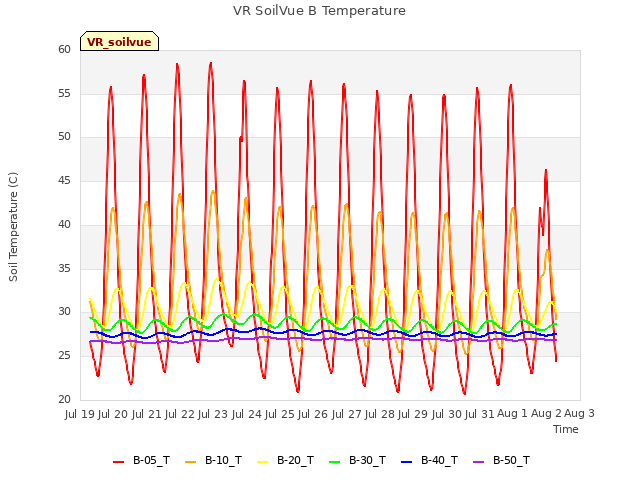Screen dimensions: 640x480
Task: Click the 25 y-axis tick label
Action: [x=64, y=356]
